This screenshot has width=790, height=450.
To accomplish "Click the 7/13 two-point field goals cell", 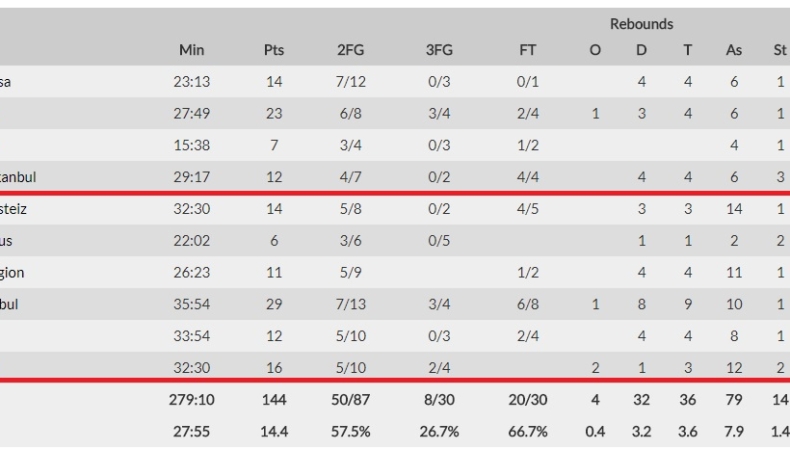I will [x=350, y=305].
